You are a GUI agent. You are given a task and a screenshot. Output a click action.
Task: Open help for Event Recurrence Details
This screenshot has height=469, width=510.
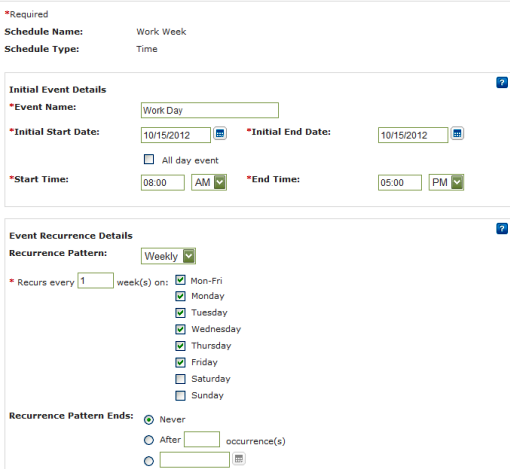(x=502, y=229)
